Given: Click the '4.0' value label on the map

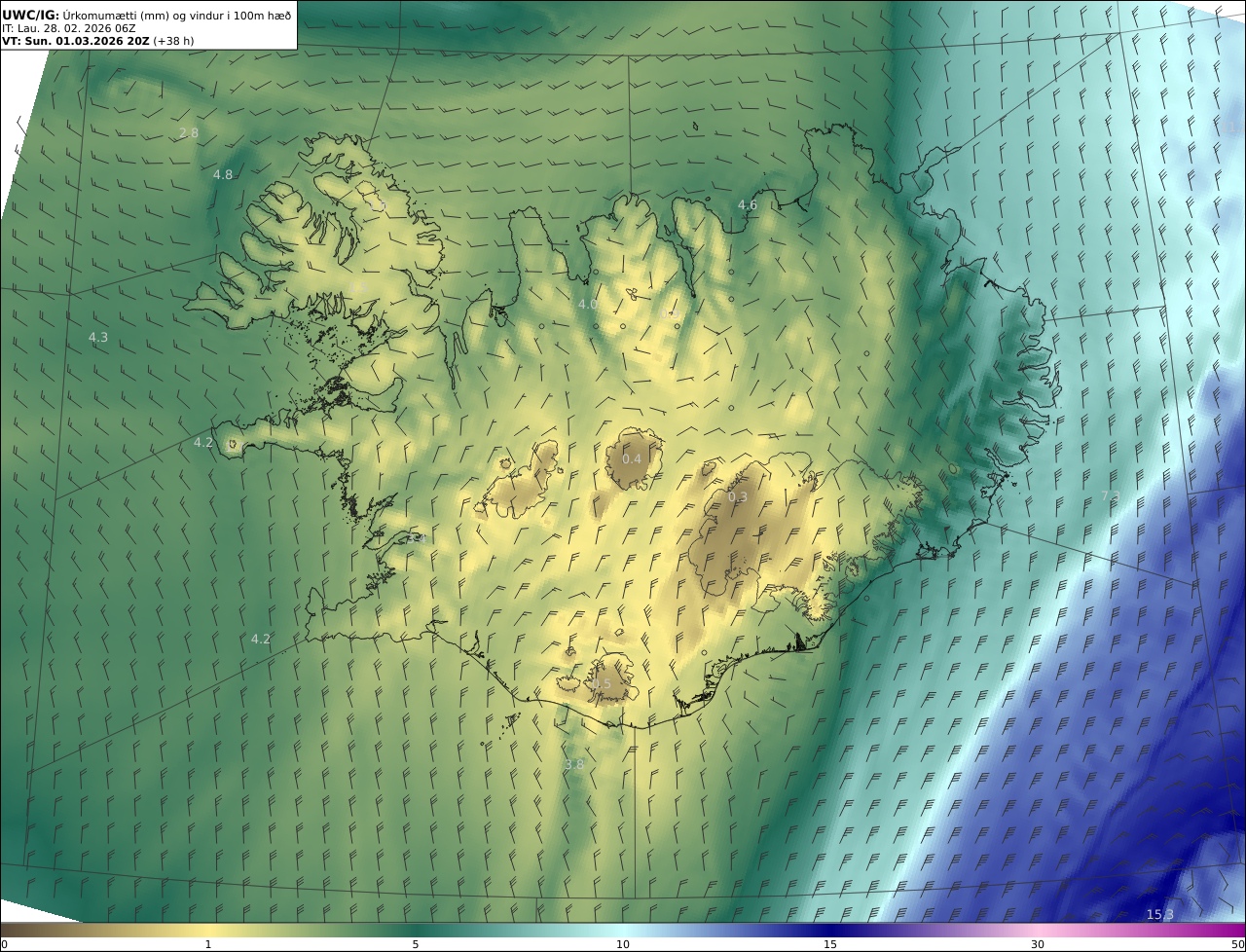Looking at the screenshot, I should pos(587,304).
